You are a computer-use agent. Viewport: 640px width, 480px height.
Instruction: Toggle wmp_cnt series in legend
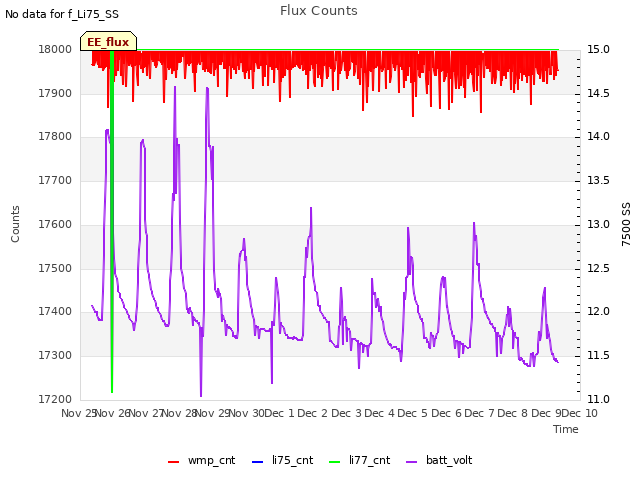coord(202,460)
